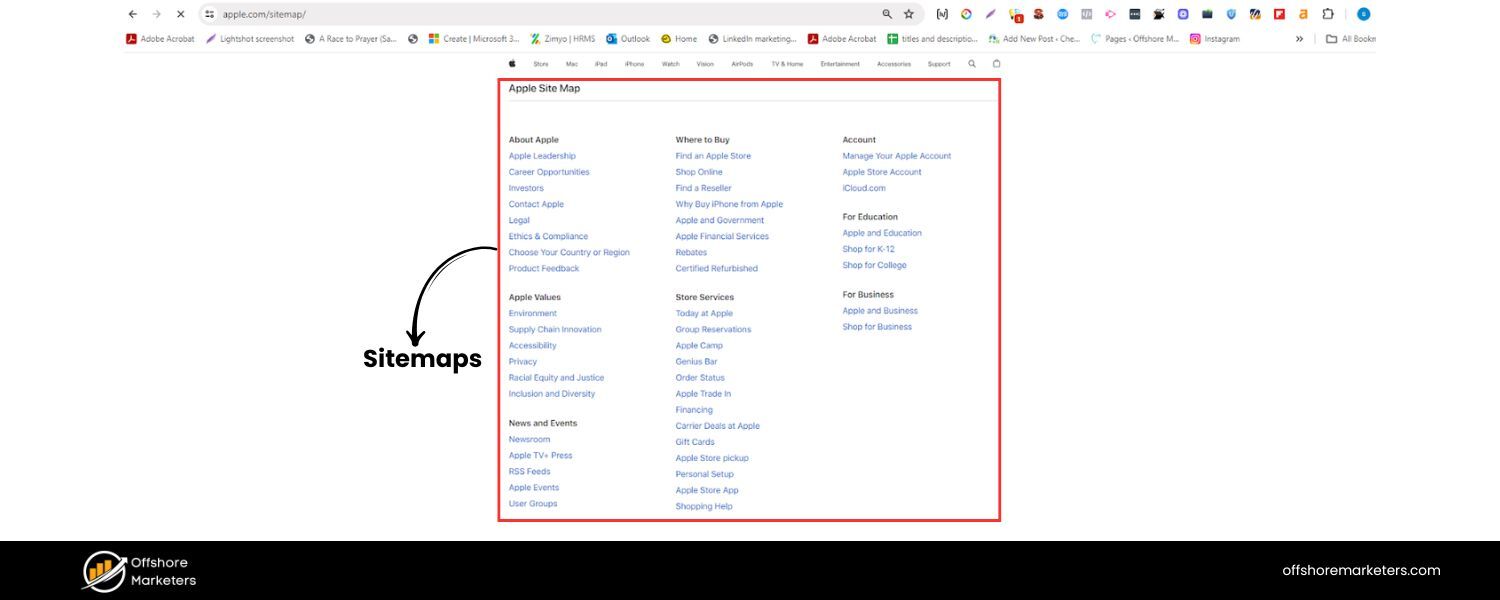Screen dimensions: 1500x600
Task: Click the Amazon icon in the toolbar
Action: point(1303,14)
